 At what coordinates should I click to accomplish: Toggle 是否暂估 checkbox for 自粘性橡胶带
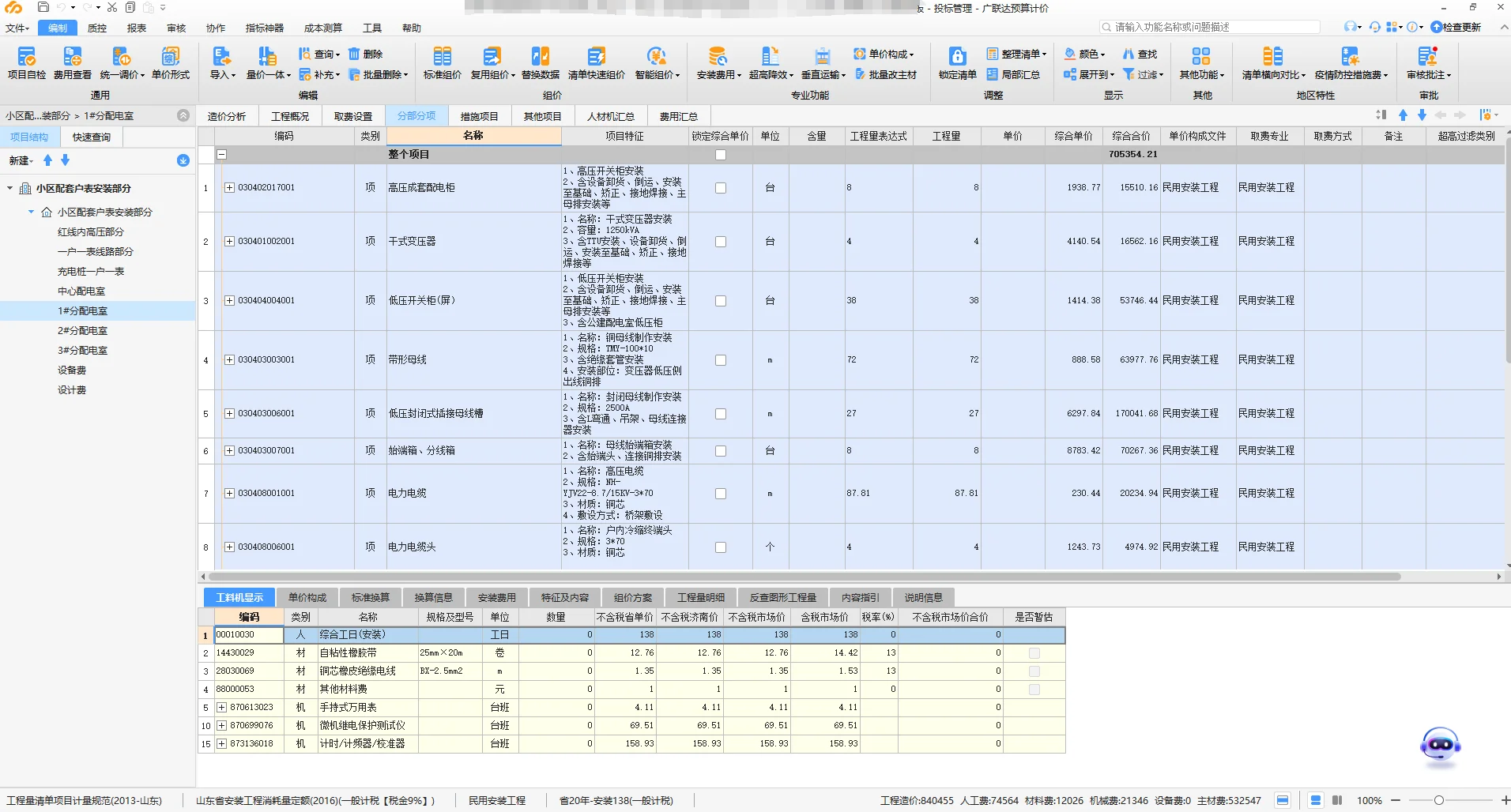pos(1034,653)
